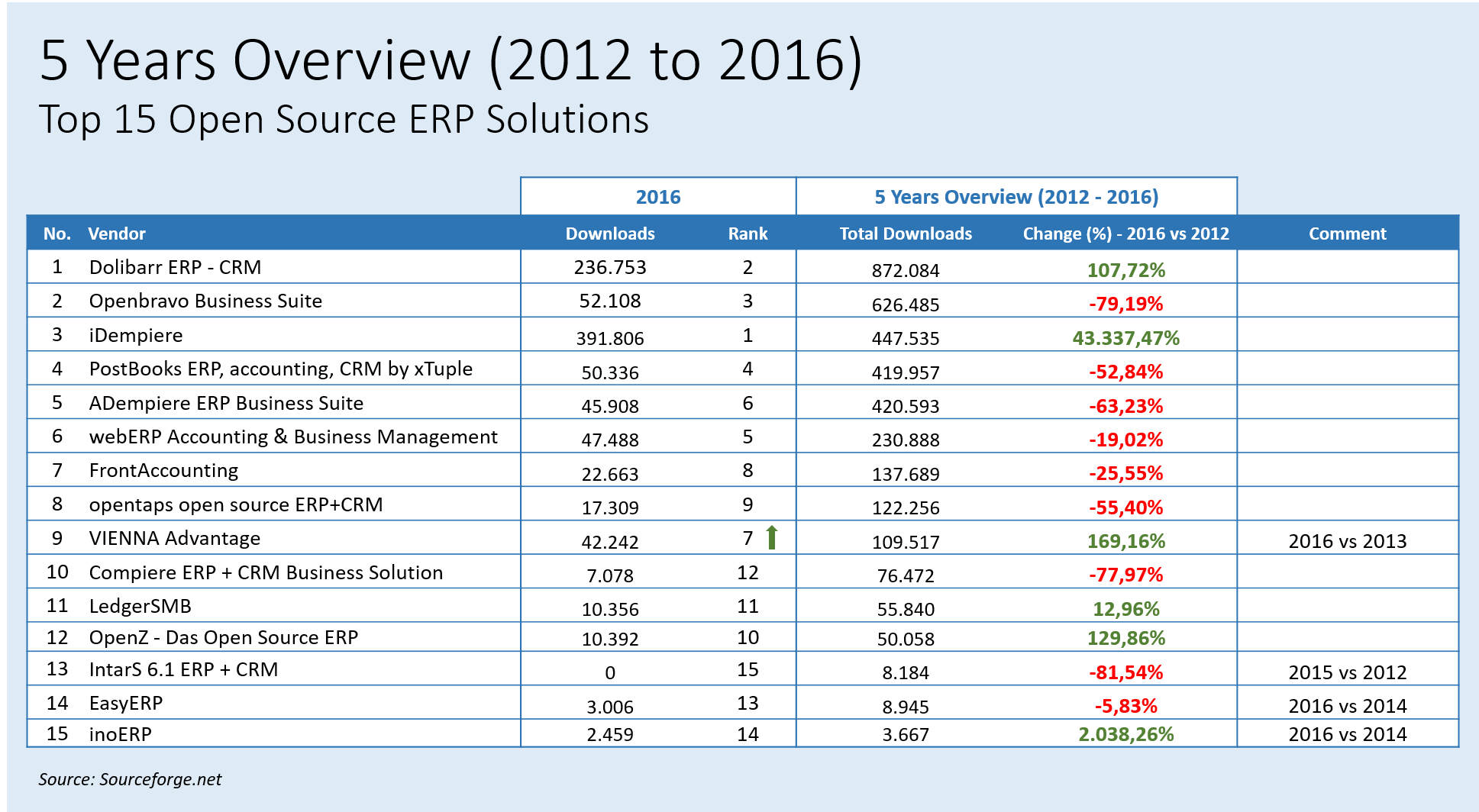Click ADempiere change value '-63,23%'
This screenshot has height=812, width=1479.
tap(1126, 406)
